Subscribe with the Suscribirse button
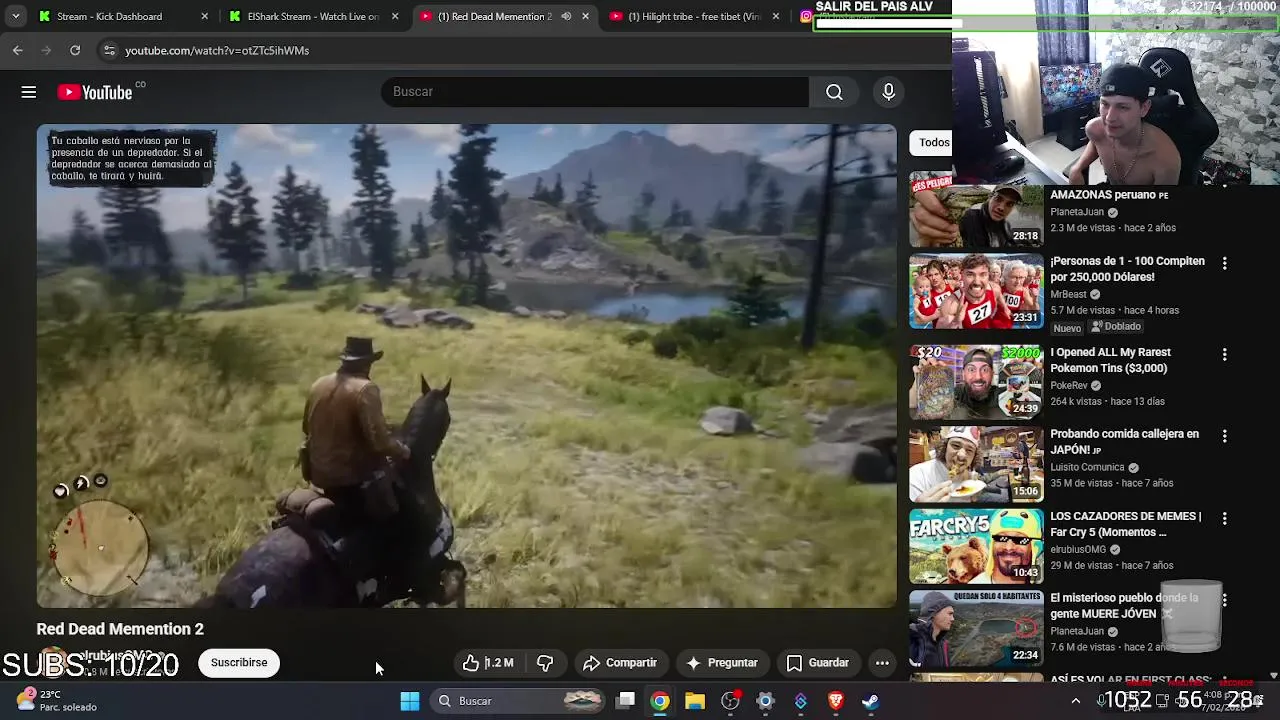 [239, 663]
